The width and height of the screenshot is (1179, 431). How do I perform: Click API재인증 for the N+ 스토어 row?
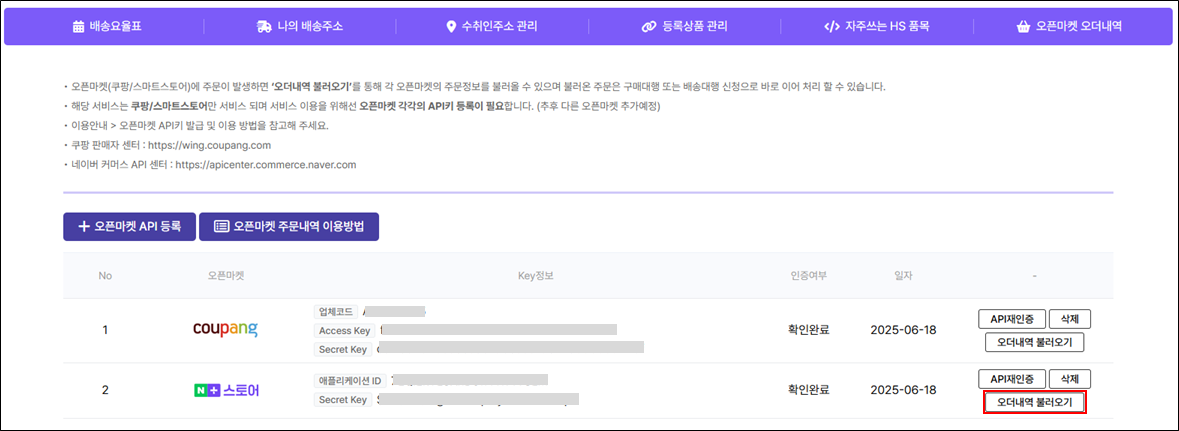[1011, 379]
